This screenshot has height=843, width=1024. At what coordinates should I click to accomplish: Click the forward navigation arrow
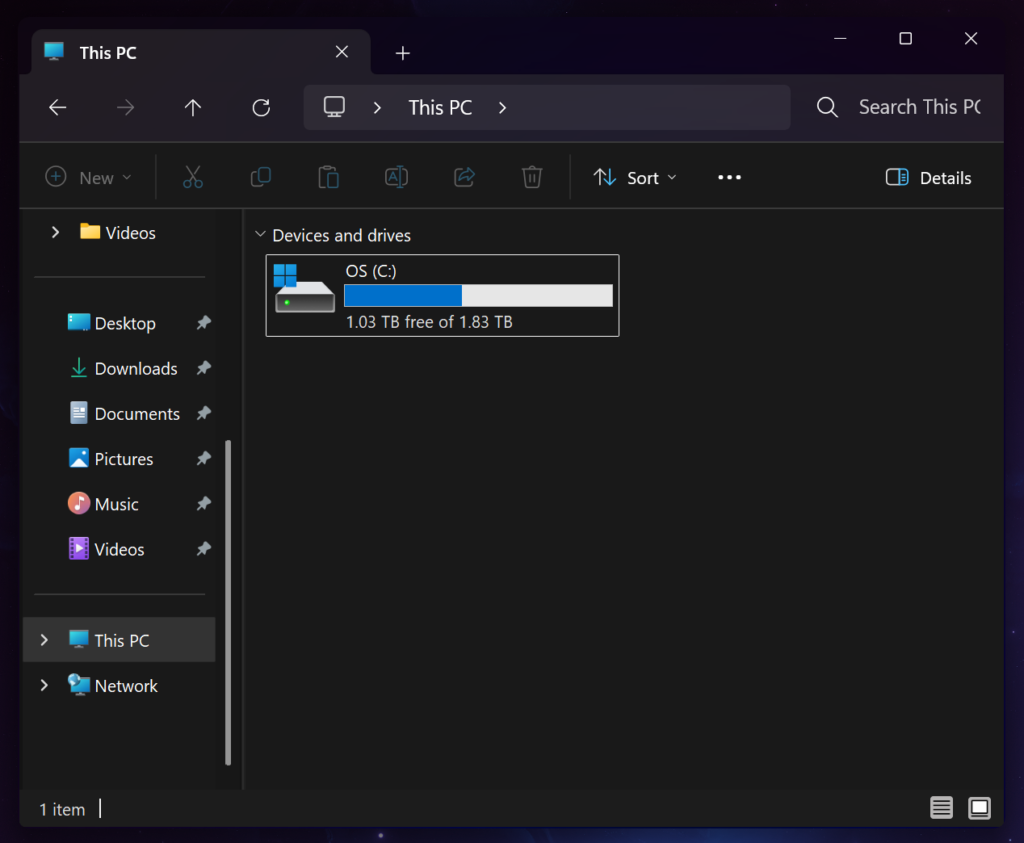(125, 107)
